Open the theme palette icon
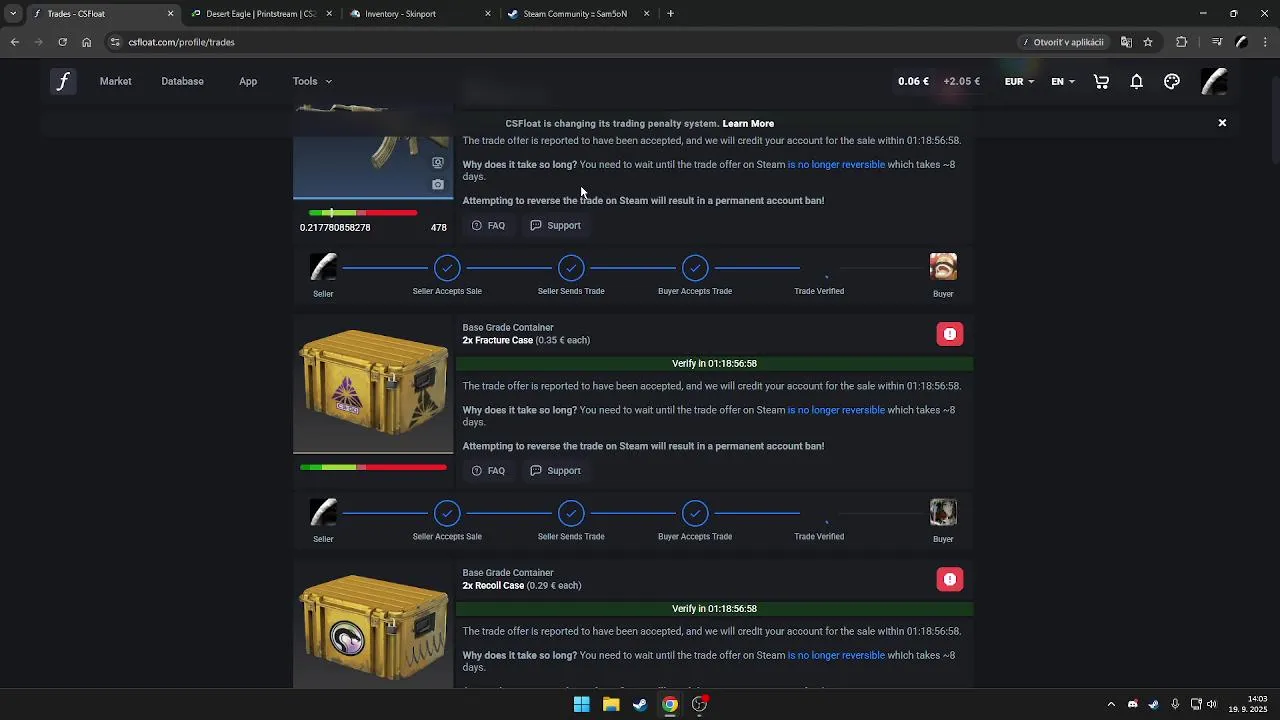The width and height of the screenshot is (1280, 720). click(1172, 82)
